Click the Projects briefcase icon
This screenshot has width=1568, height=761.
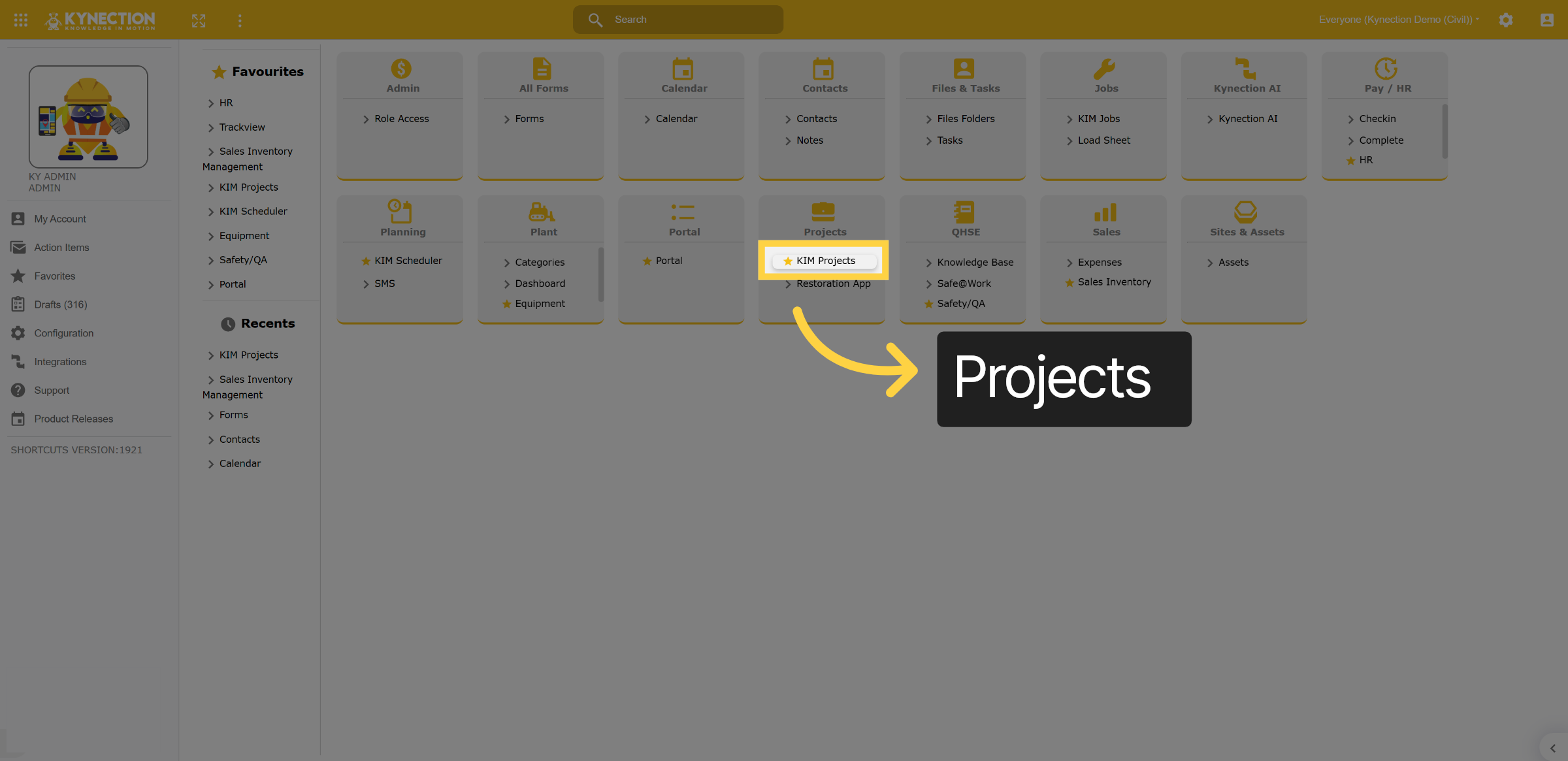(823, 212)
